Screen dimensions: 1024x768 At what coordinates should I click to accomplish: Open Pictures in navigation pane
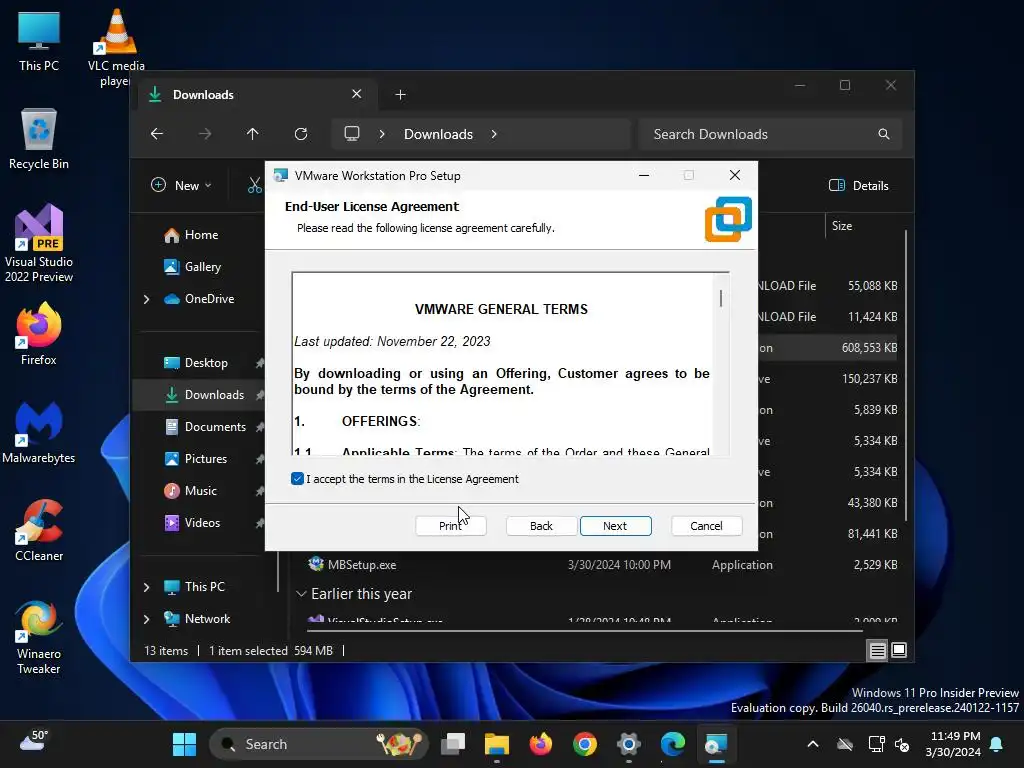point(206,458)
